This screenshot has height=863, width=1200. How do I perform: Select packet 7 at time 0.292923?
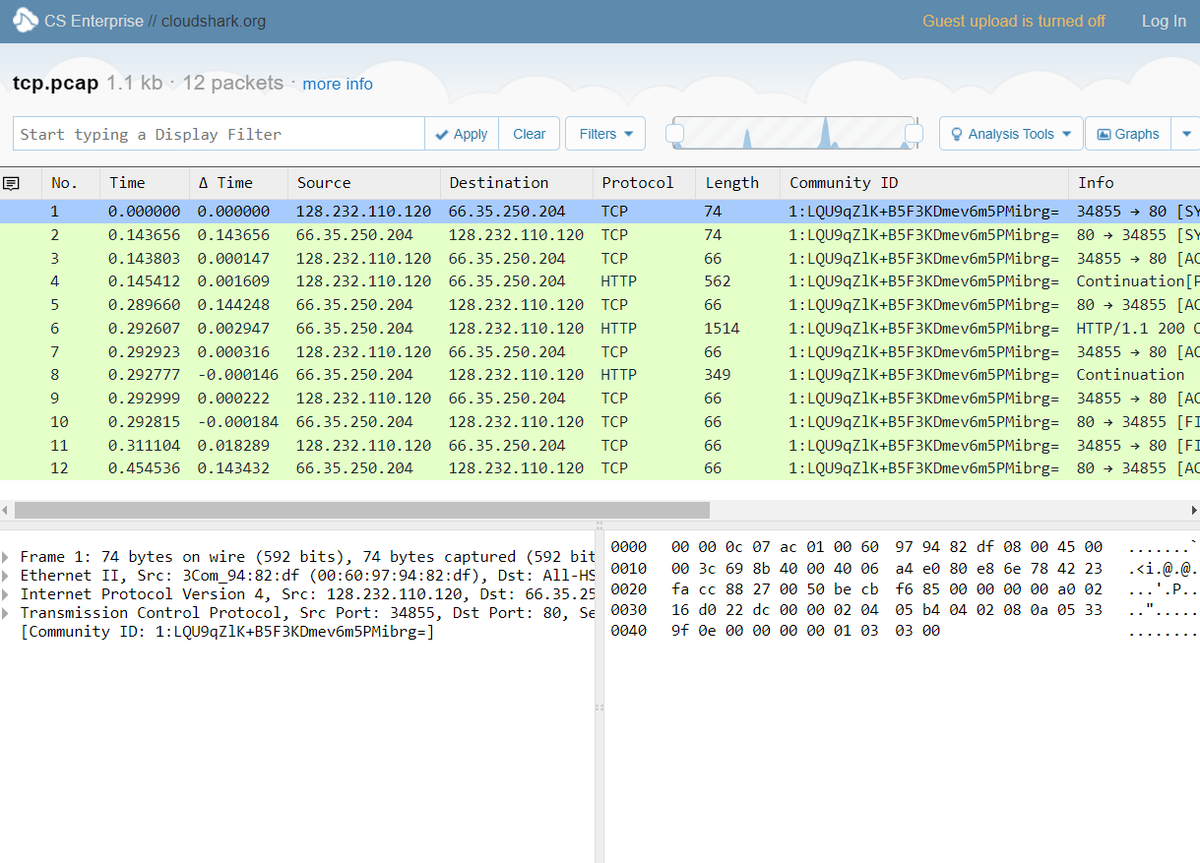point(600,352)
